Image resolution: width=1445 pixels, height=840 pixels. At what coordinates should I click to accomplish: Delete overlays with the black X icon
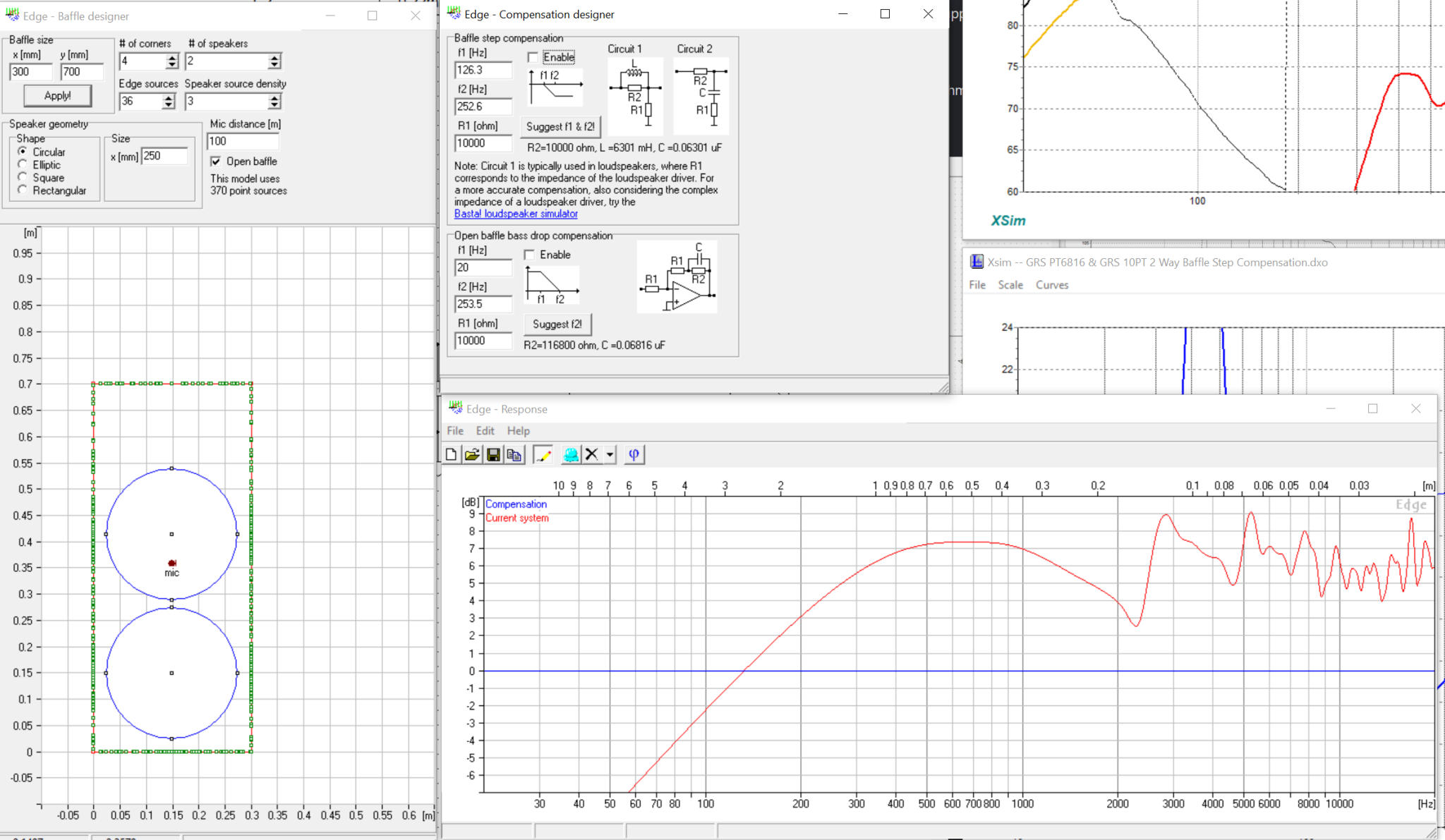tap(592, 455)
